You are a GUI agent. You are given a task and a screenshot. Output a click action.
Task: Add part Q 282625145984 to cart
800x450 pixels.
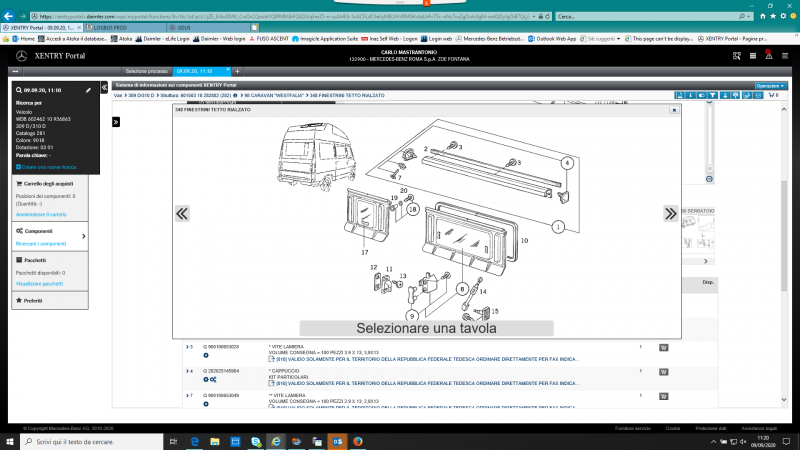pos(663,372)
